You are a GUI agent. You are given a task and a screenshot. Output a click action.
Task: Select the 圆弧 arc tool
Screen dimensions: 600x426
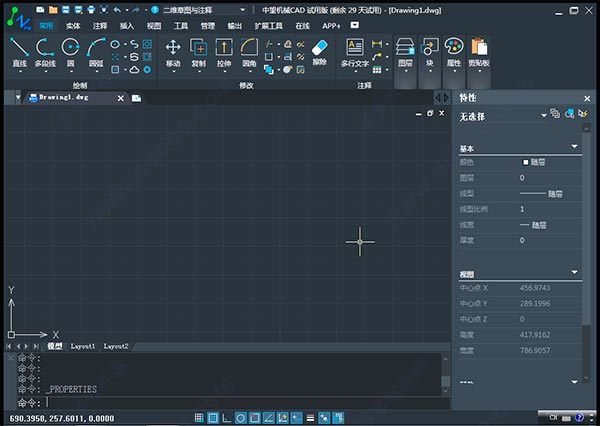tap(96, 52)
